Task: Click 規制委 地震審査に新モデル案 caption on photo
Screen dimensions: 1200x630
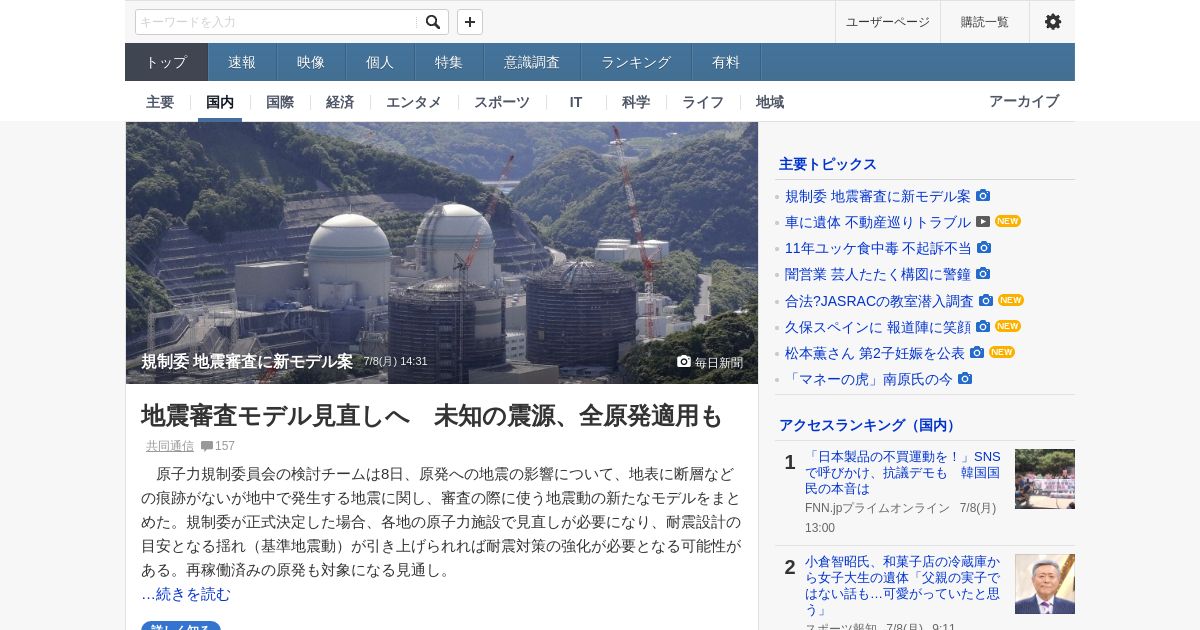Action: [x=247, y=361]
